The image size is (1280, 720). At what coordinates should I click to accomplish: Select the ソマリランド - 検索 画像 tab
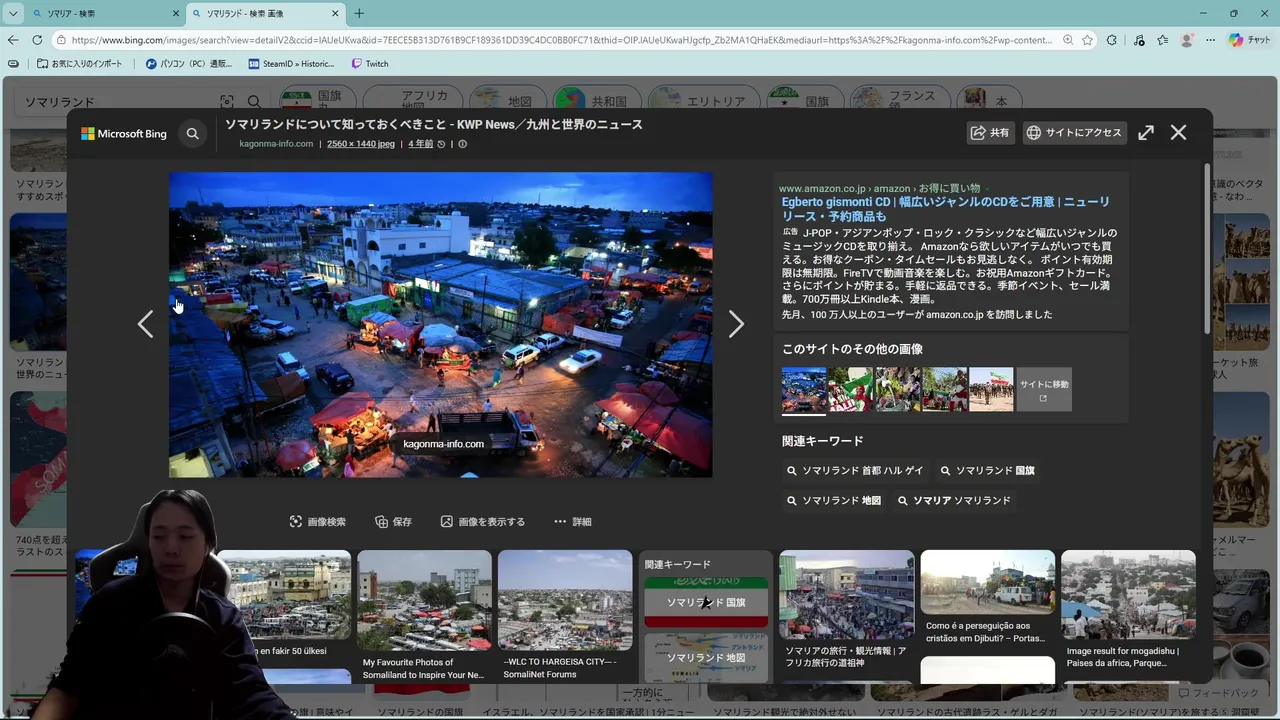pyautogui.click(x=265, y=13)
